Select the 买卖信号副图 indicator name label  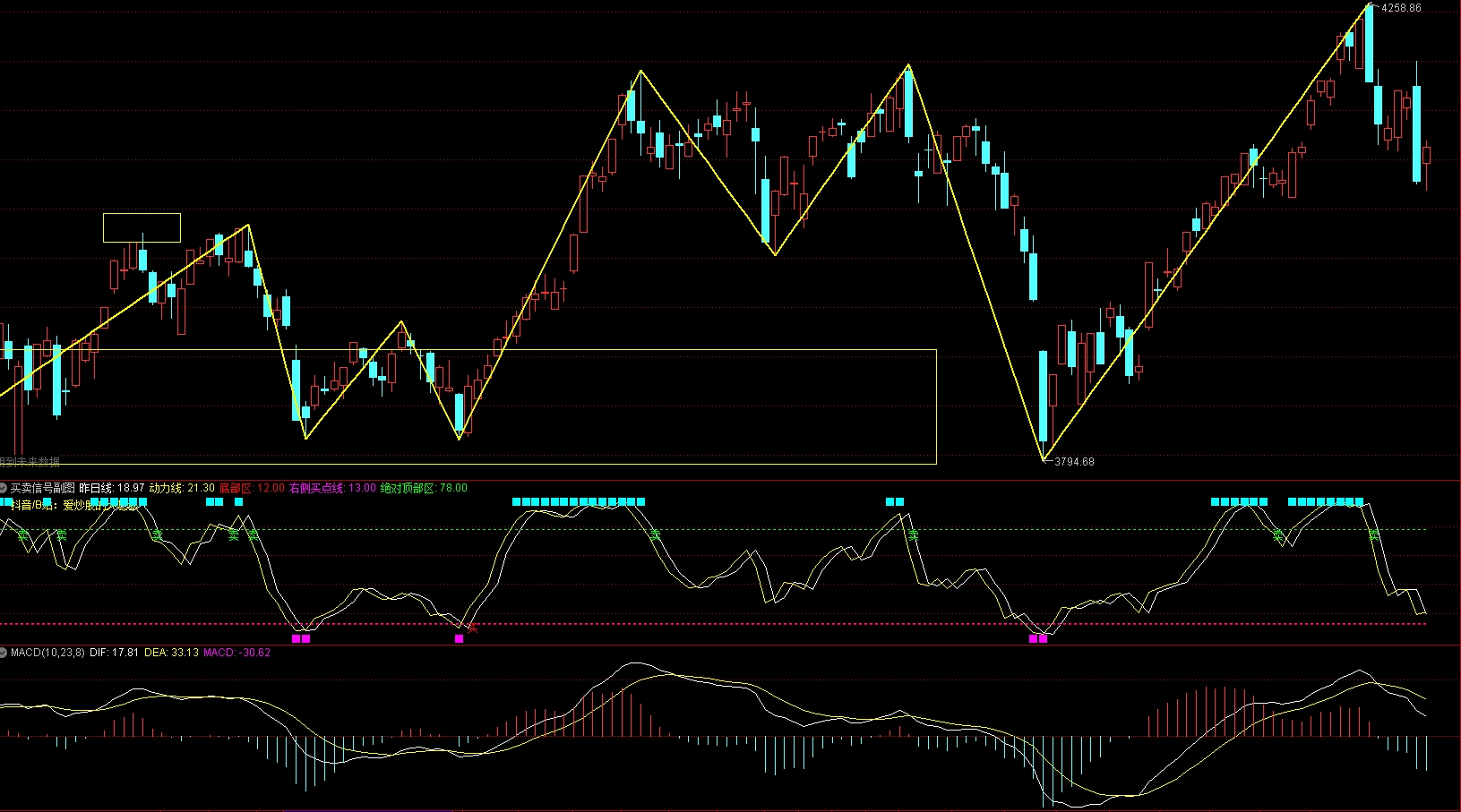pos(42,488)
